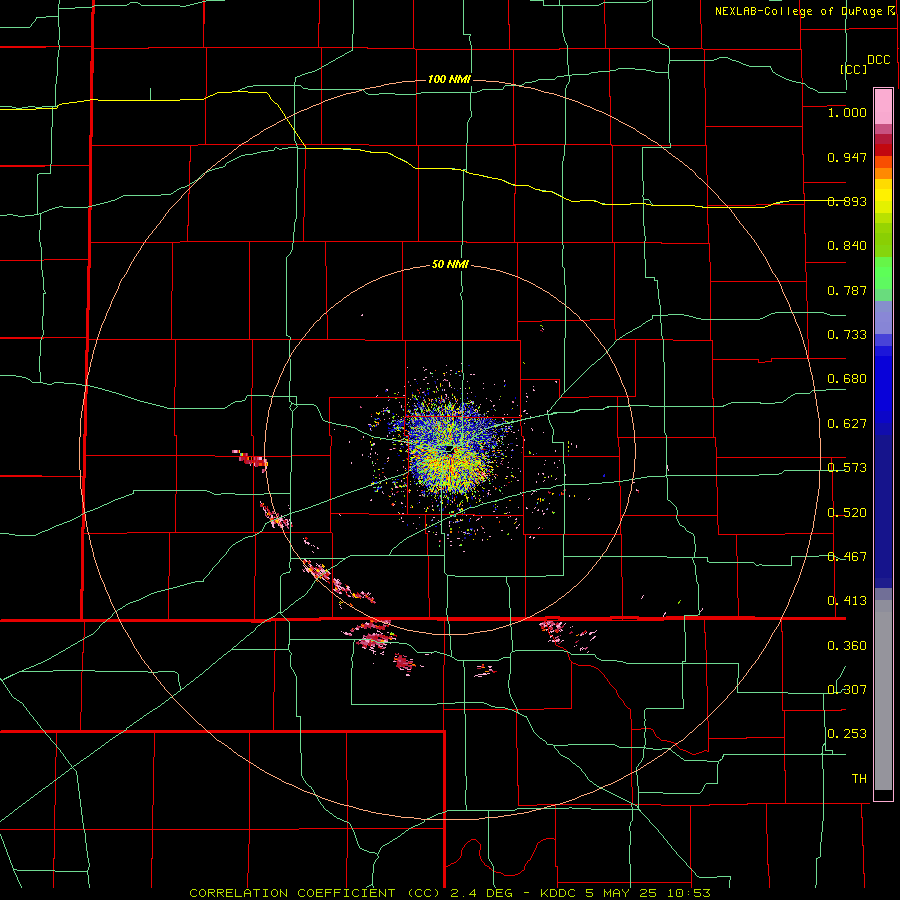
Task: Click the 0.573 color scale value
Action: (847, 468)
